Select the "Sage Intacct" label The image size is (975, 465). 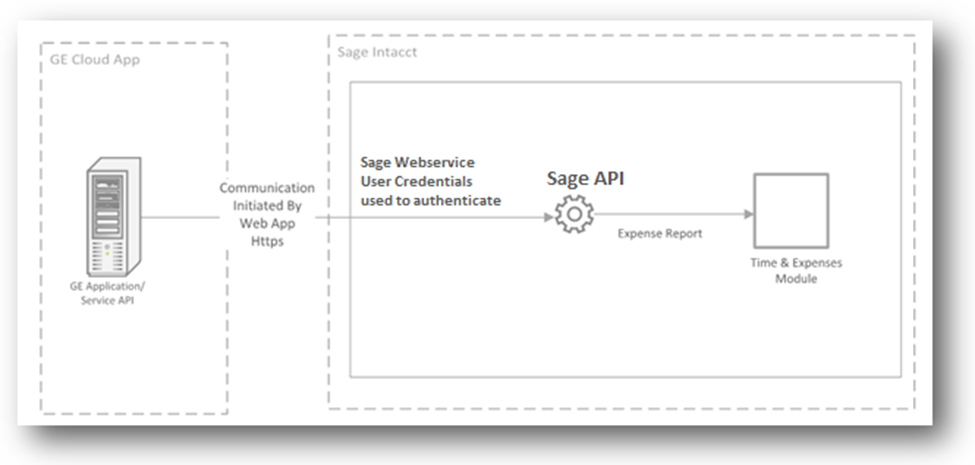pyautogui.click(x=377, y=52)
